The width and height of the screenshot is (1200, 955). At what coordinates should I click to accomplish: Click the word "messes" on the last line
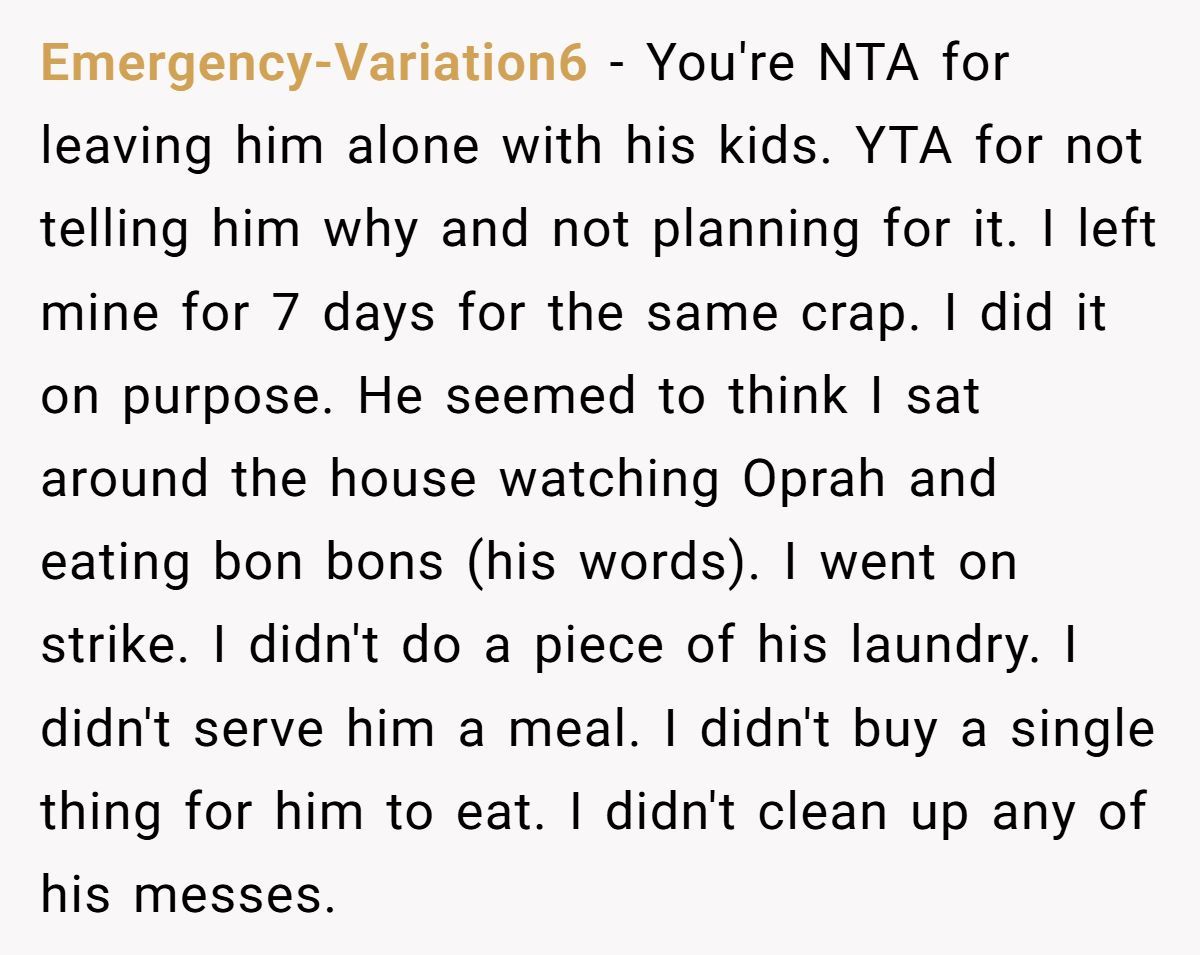pos(233,894)
